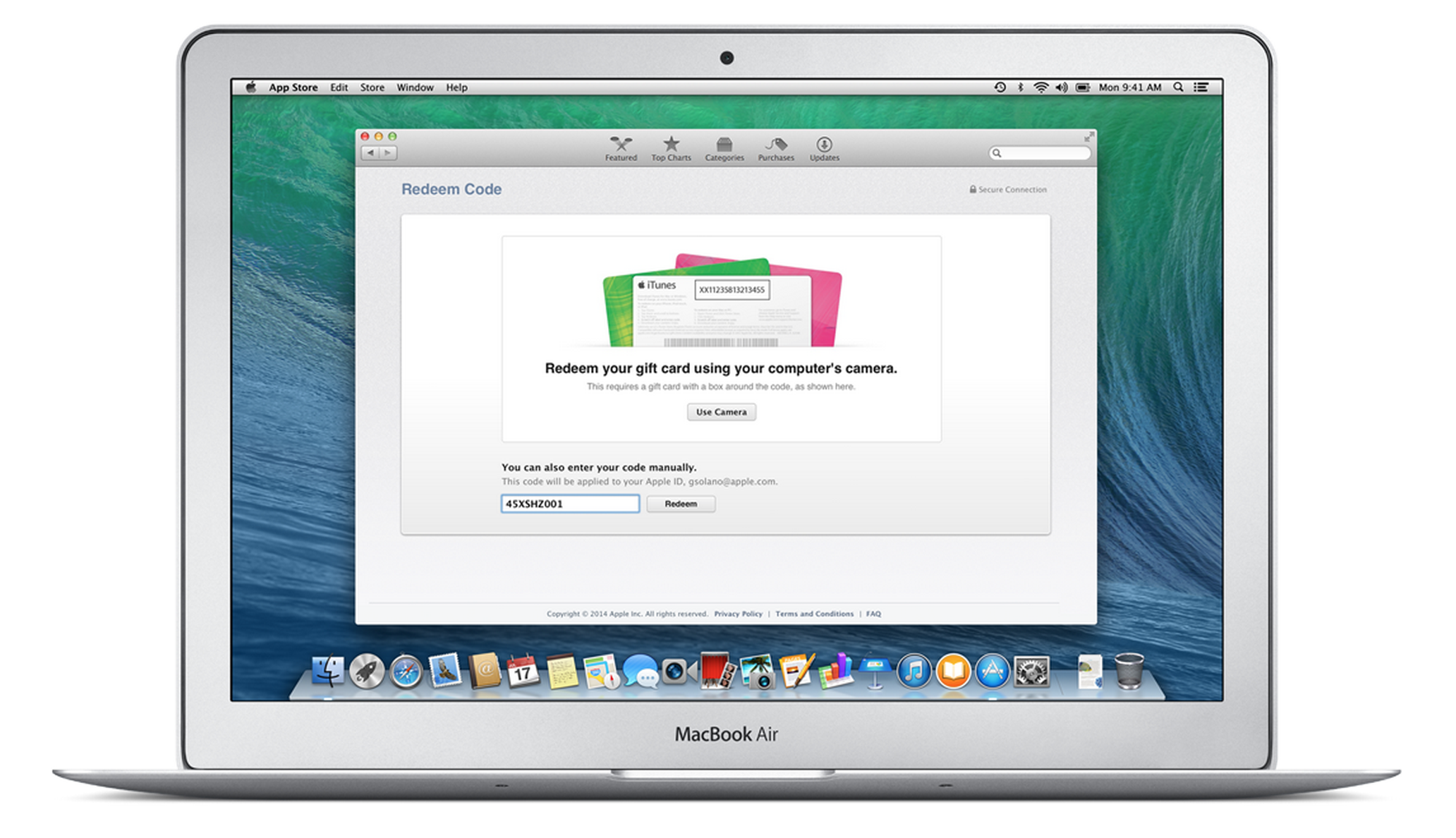Click the Bluetooth status icon
The height and width of the screenshot is (838, 1456).
(x=1020, y=87)
